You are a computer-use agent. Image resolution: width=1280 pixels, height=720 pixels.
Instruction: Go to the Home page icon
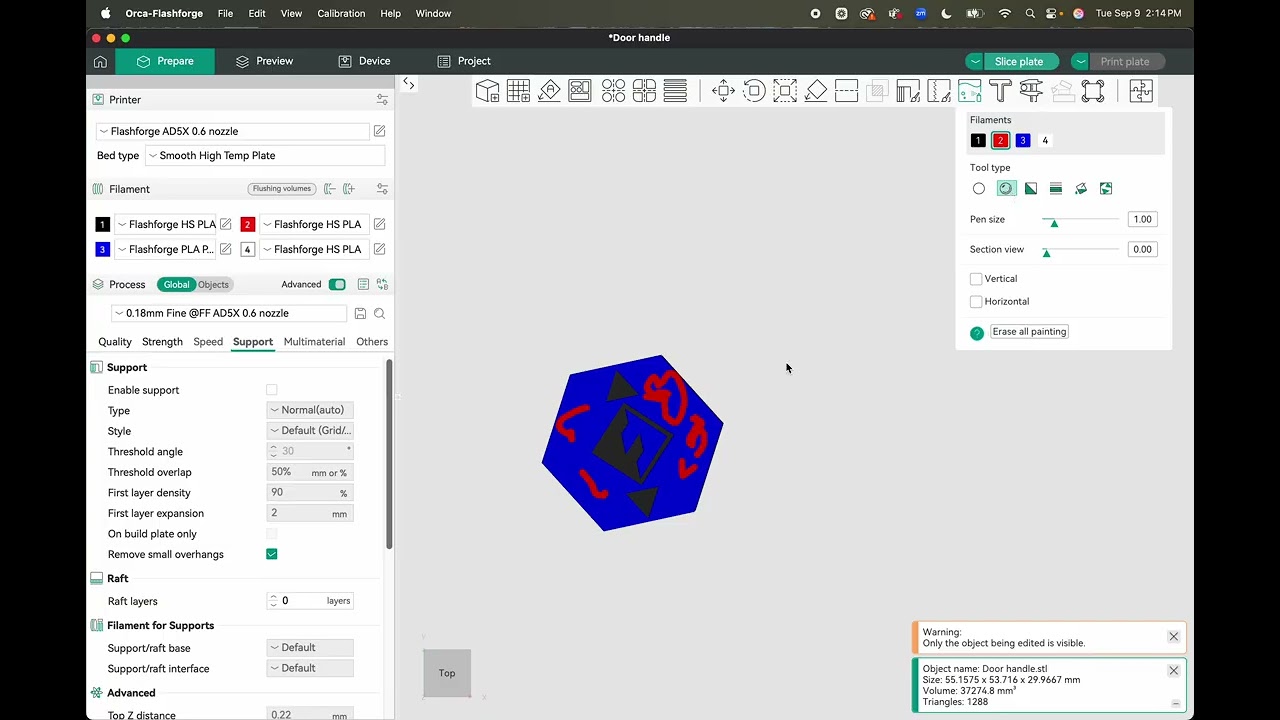[x=100, y=61]
